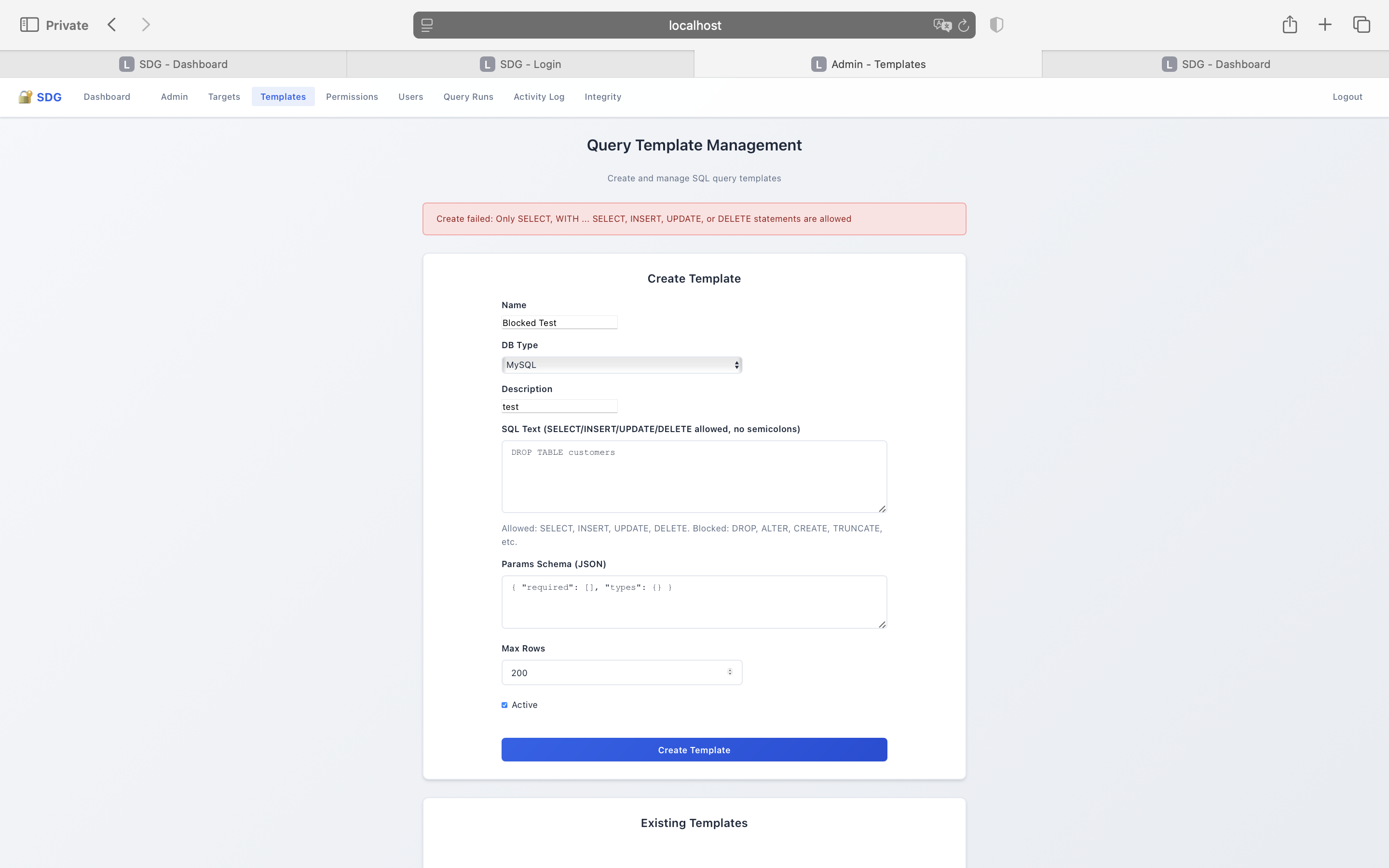
Task: Open a new tab with plus icon
Action: pos(1325,25)
